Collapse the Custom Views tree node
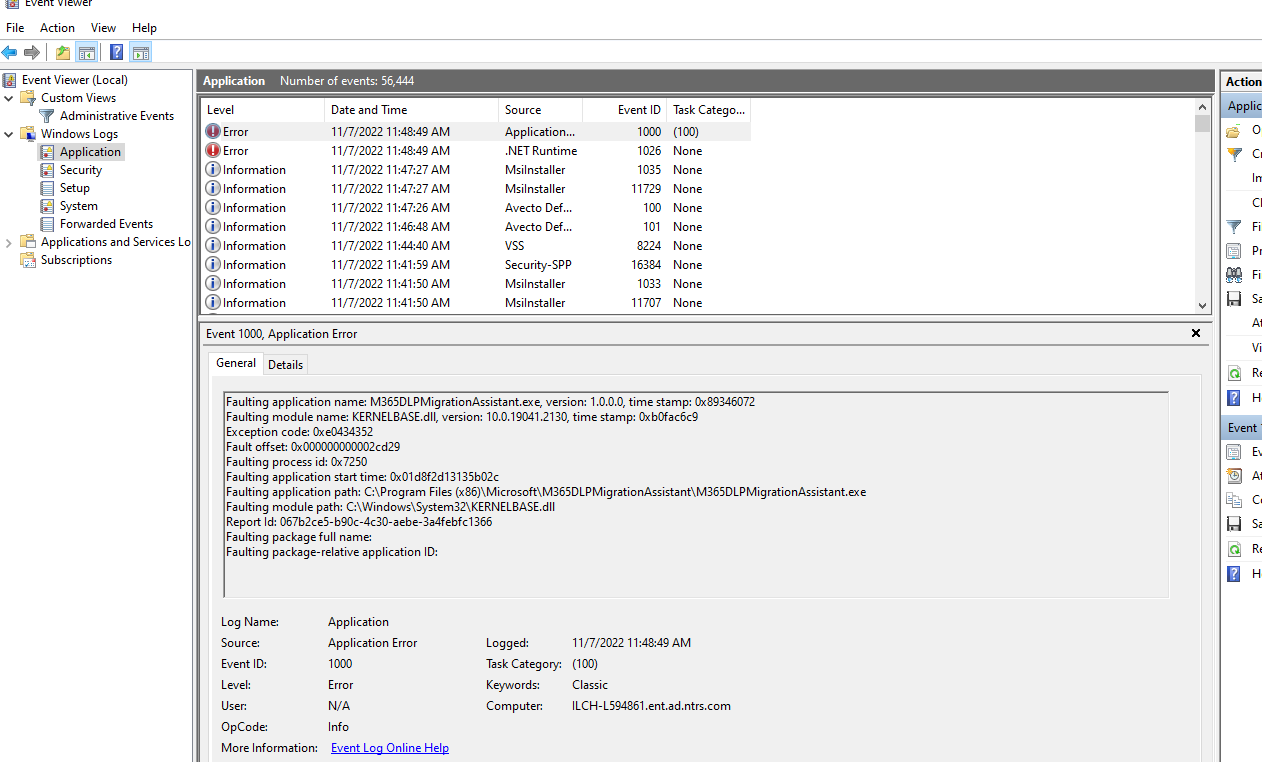1262x762 pixels. pyautogui.click(x=8, y=97)
